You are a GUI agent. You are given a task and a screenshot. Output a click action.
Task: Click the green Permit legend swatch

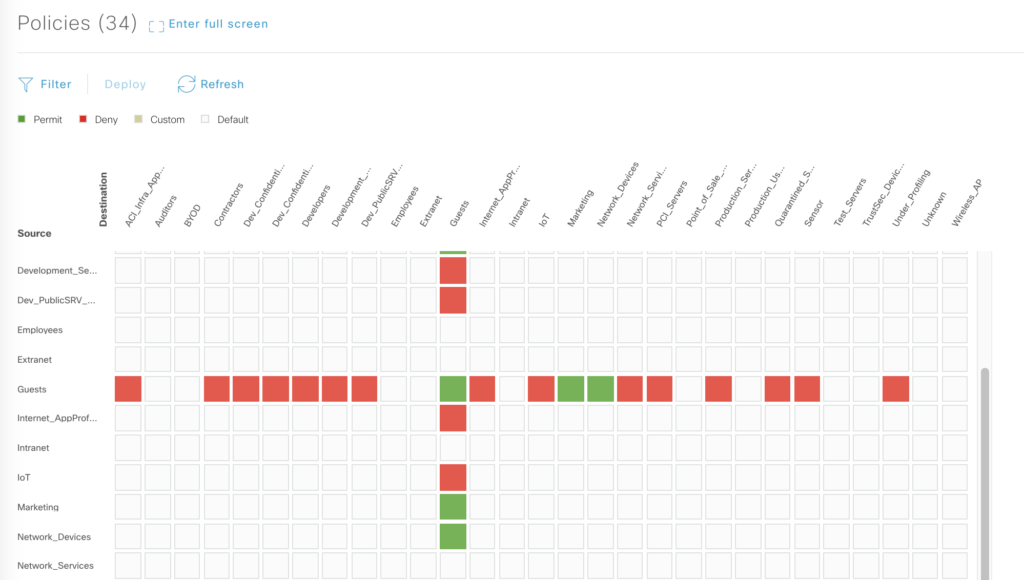click(23, 120)
